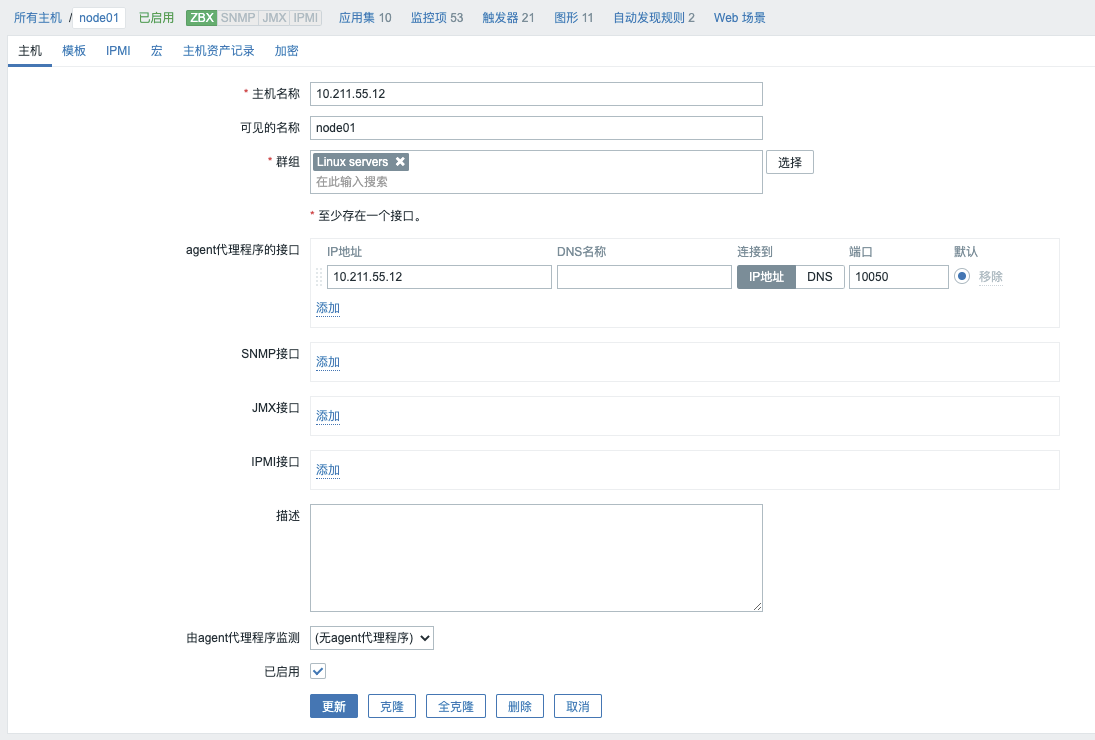The width and height of the screenshot is (1095, 740).
Task: Click the group search field 在此输入搜索
Action: pyautogui.click(x=536, y=182)
